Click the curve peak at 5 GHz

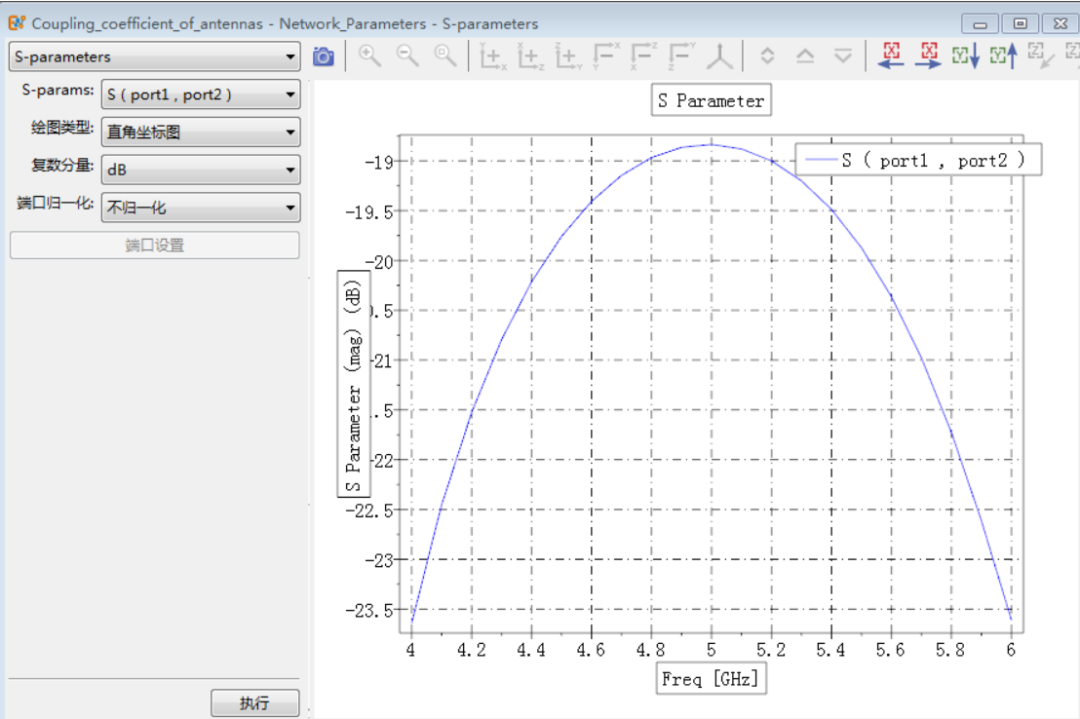point(712,145)
